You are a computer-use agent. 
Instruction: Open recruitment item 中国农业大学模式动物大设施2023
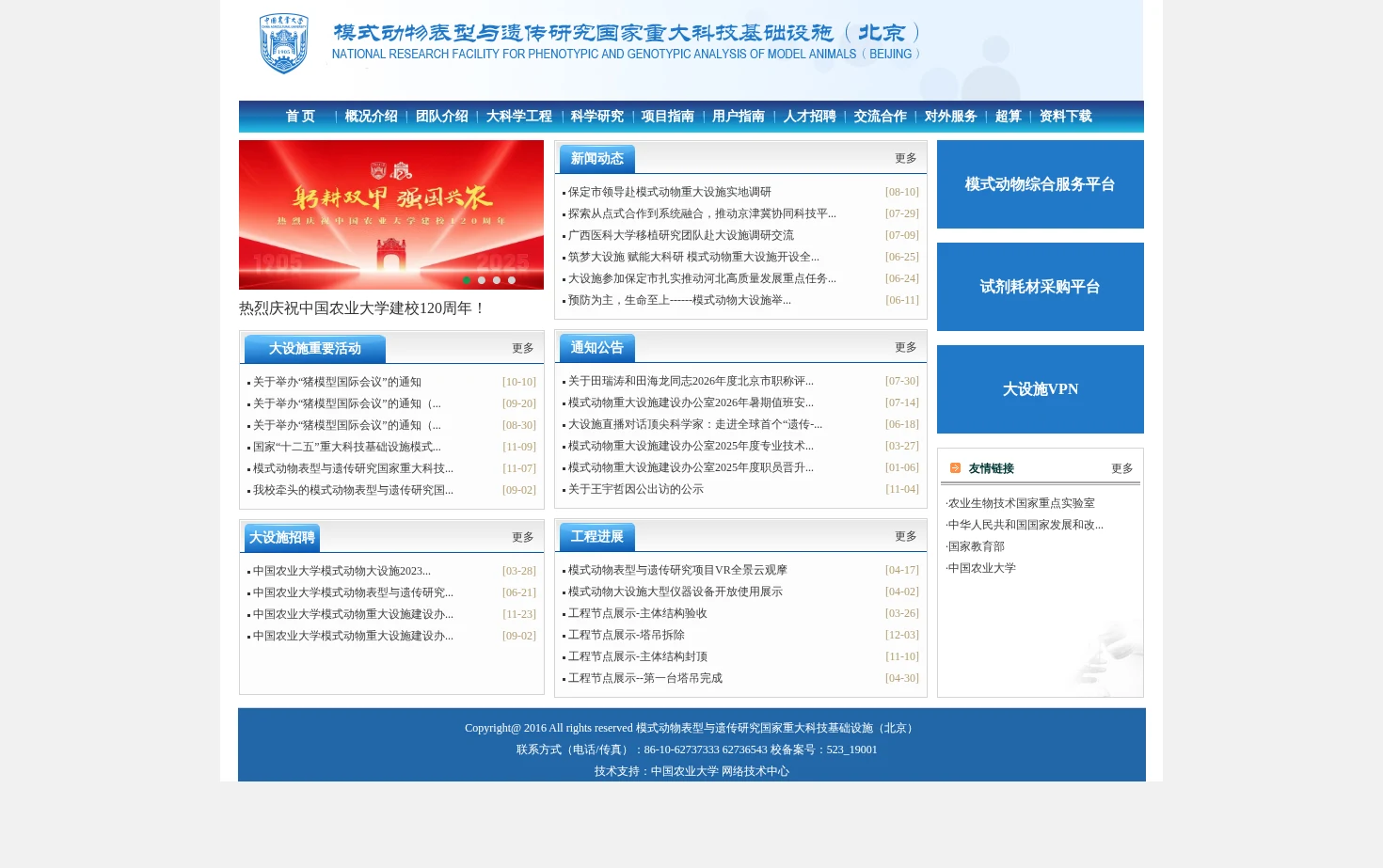pos(342,571)
